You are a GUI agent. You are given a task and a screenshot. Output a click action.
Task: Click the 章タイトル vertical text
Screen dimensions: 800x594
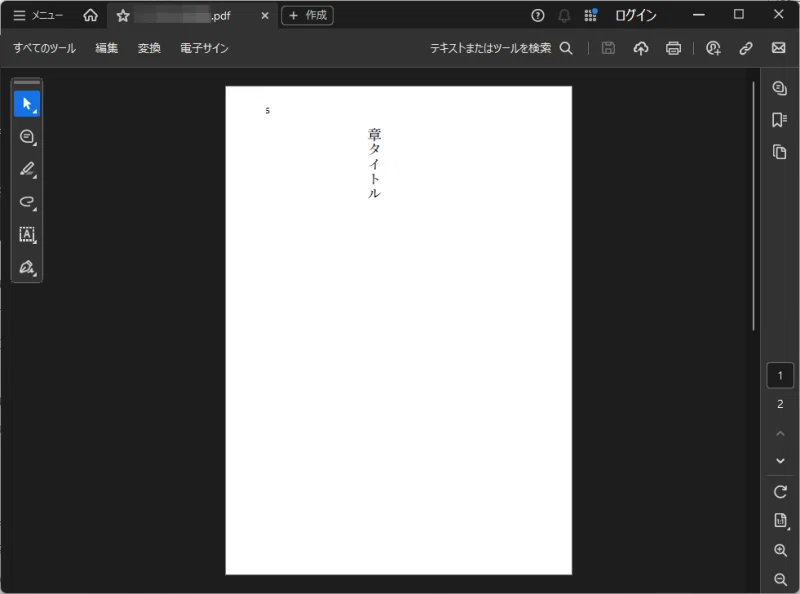374,163
